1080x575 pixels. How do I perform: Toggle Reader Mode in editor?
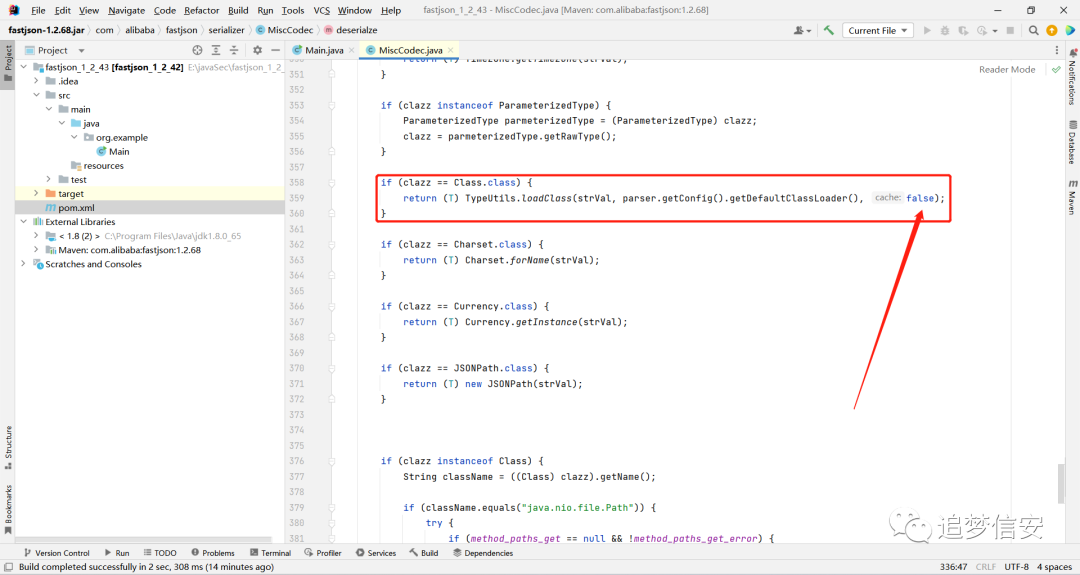(x=1007, y=70)
